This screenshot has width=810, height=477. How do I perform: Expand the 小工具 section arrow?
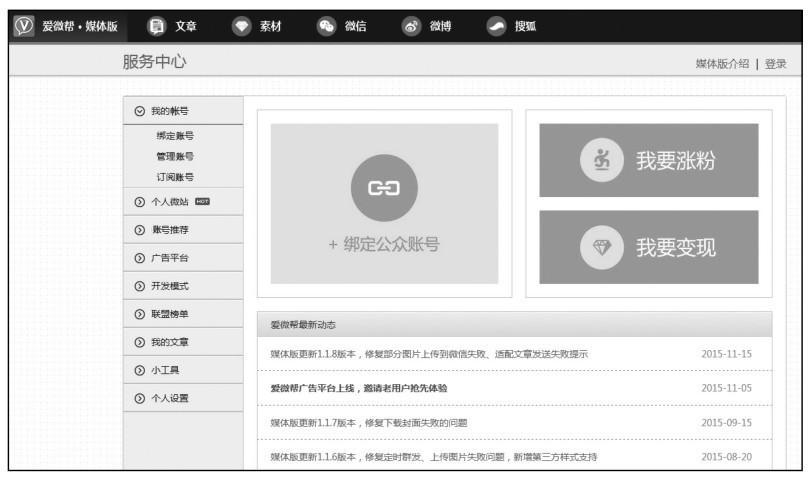(139, 370)
